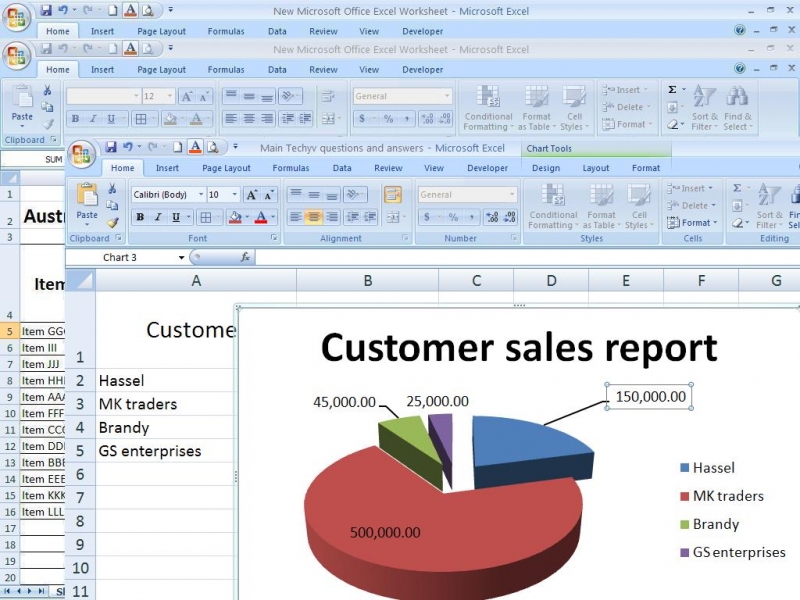Expand the Name Box dropdown showing Chart 3

click(181, 257)
